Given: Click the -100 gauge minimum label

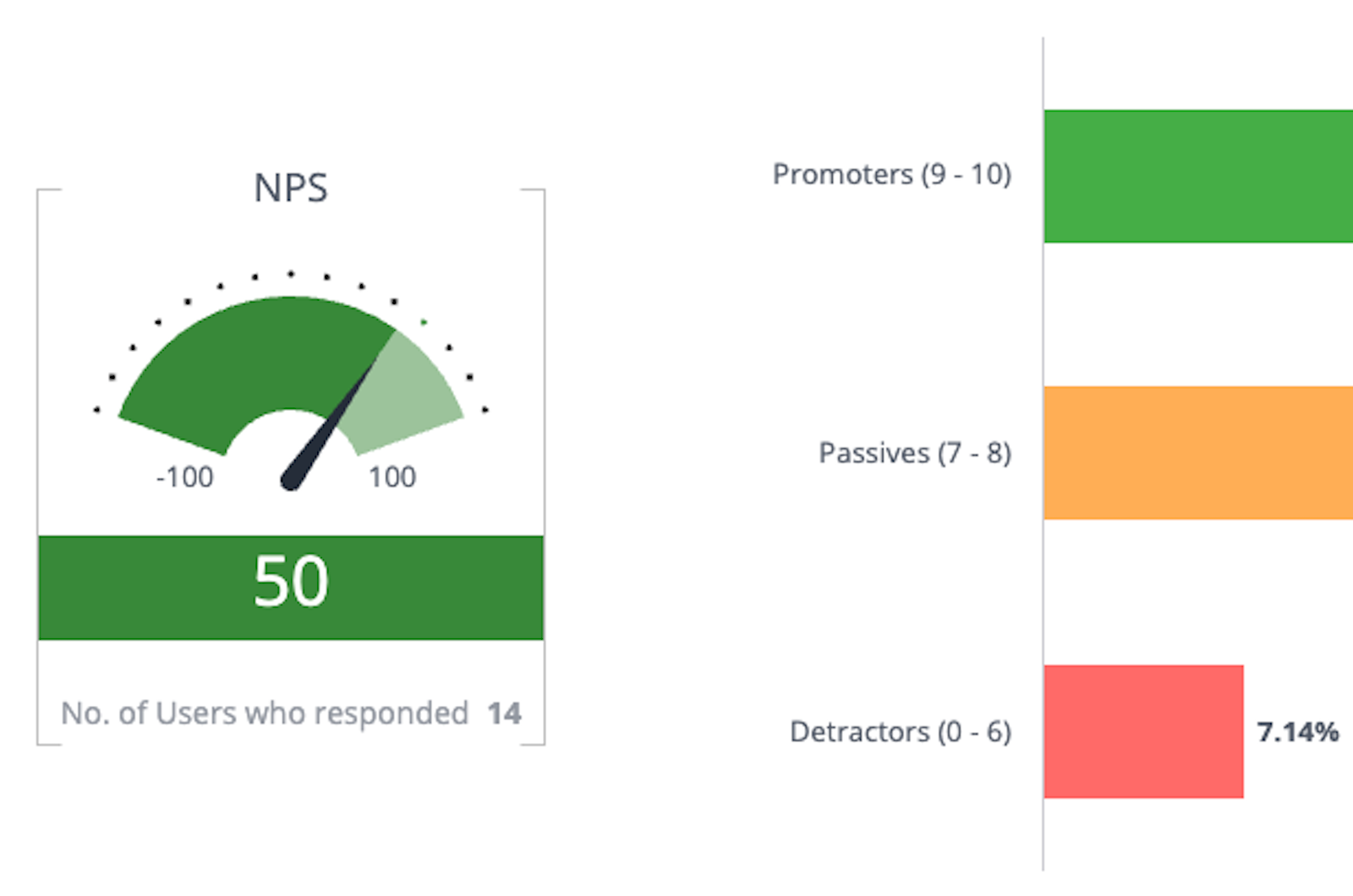Looking at the screenshot, I should click(x=184, y=477).
